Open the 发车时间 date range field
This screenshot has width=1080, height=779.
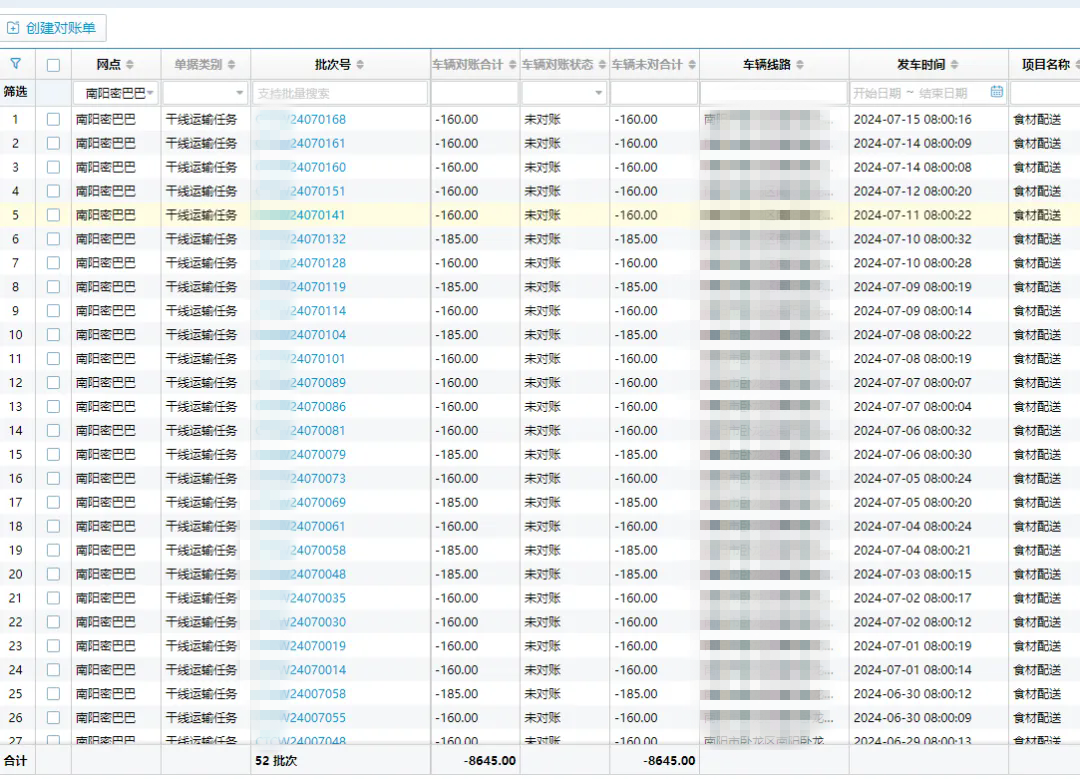pyautogui.click(x=928, y=93)
